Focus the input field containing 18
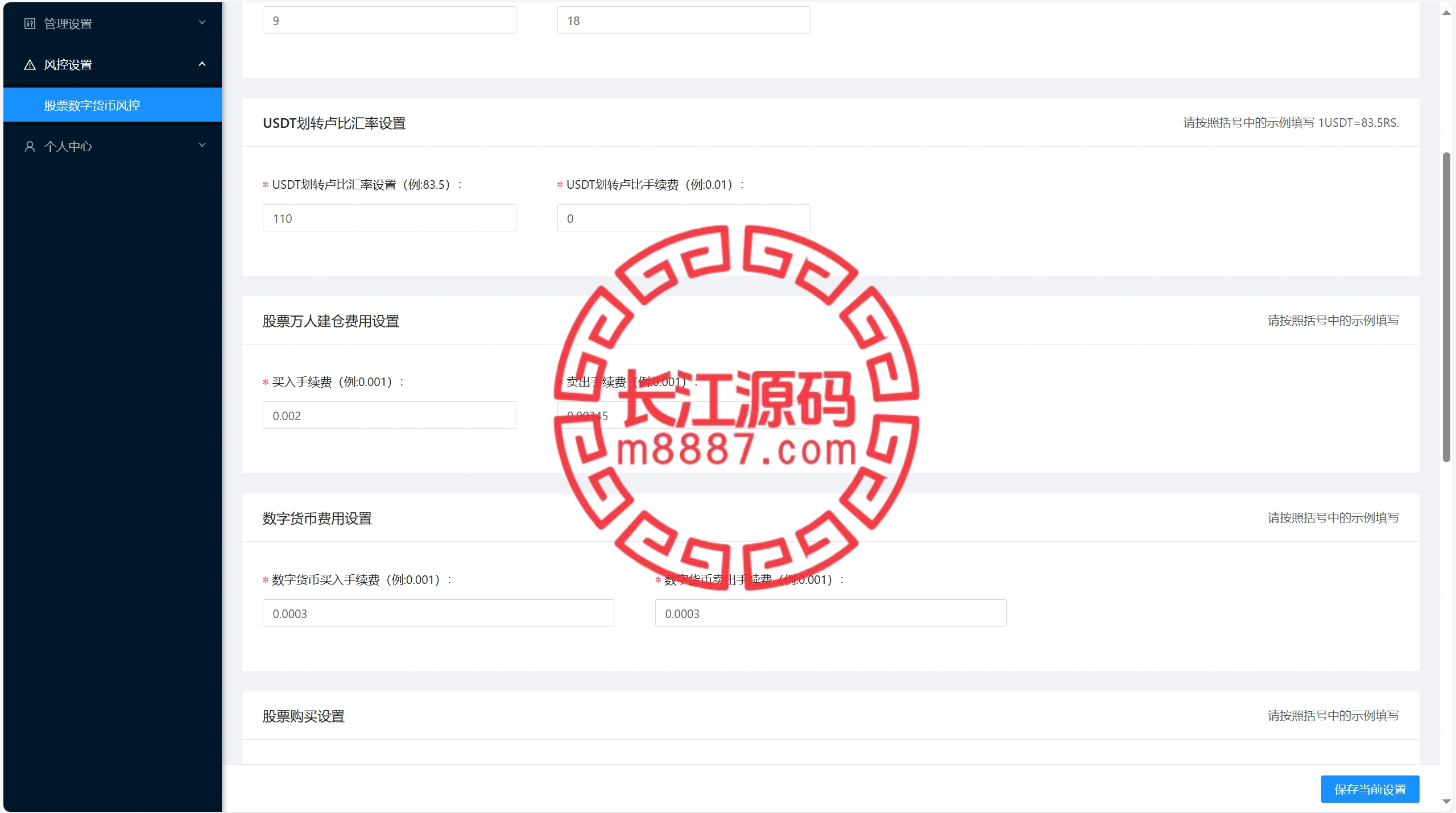The image size is (1456, 813). pyautogui.click(x=684, y=20)
